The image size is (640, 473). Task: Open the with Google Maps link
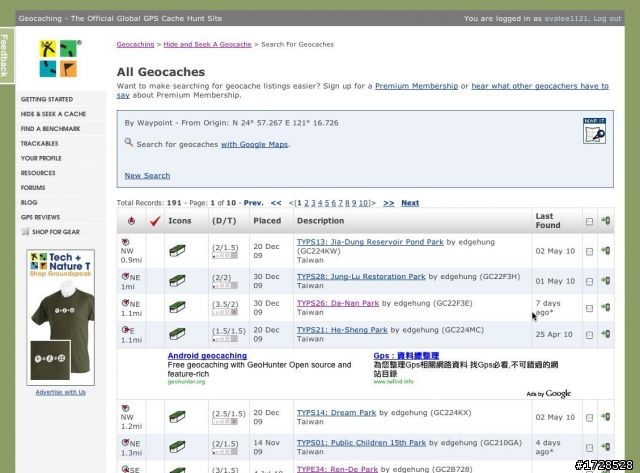(255, 144)
